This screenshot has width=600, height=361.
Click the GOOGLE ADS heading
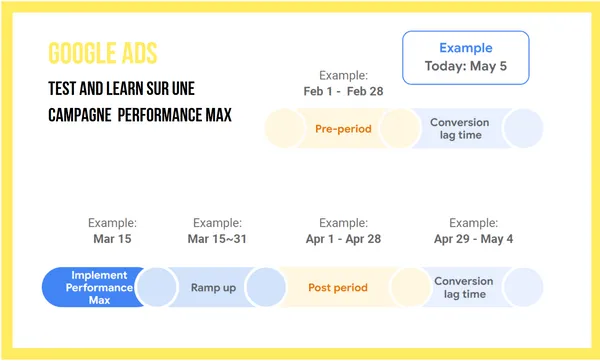pyautogui.click(x=103, y=53)
